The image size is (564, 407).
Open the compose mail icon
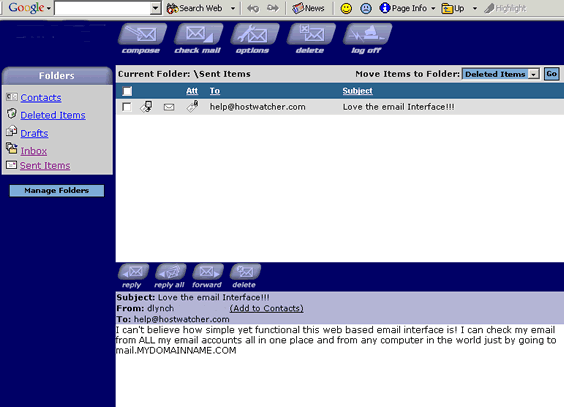tap(142, 34)
